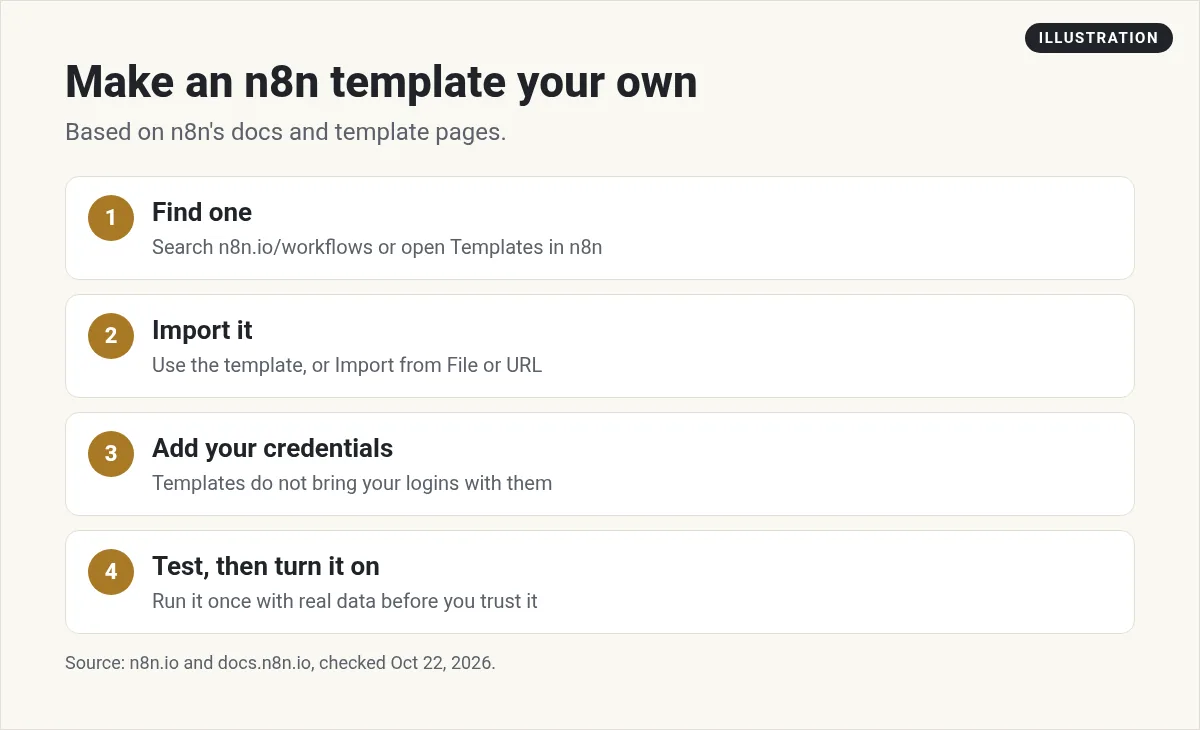Click "Search n8n.io/workflows or open Templates in n8n"
Image resolution: width=1200 pixels, height=730 pixels.
(377, 247)
